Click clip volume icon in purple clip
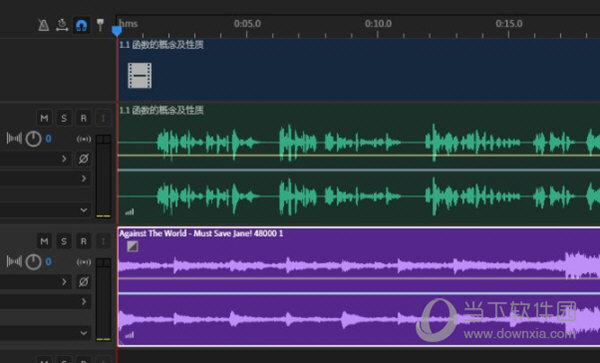The height and width of the screenshot is (363, 600). [x=130, y=335]
